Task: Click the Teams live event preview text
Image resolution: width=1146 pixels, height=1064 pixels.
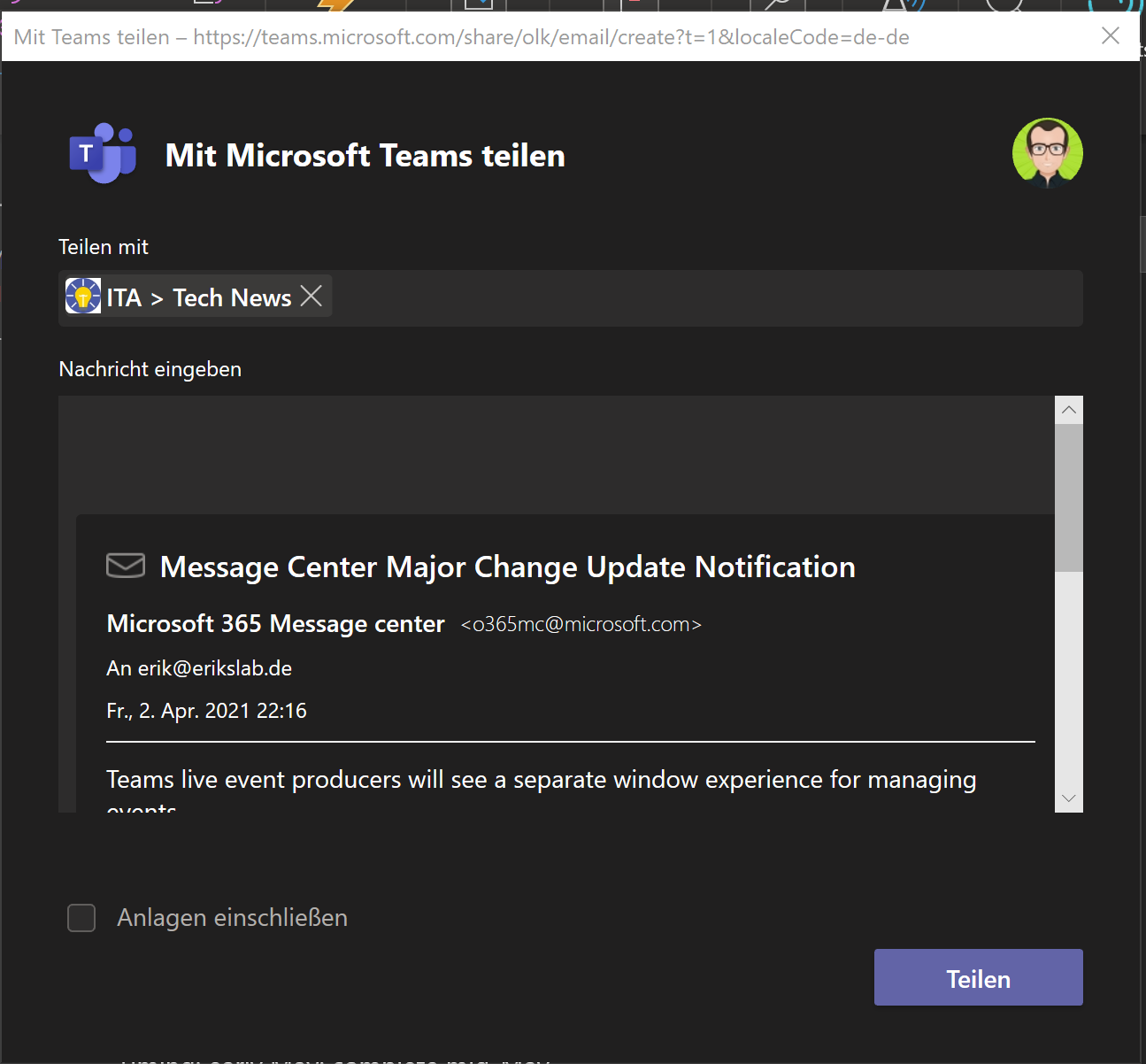Action: [x=541, y=780]
